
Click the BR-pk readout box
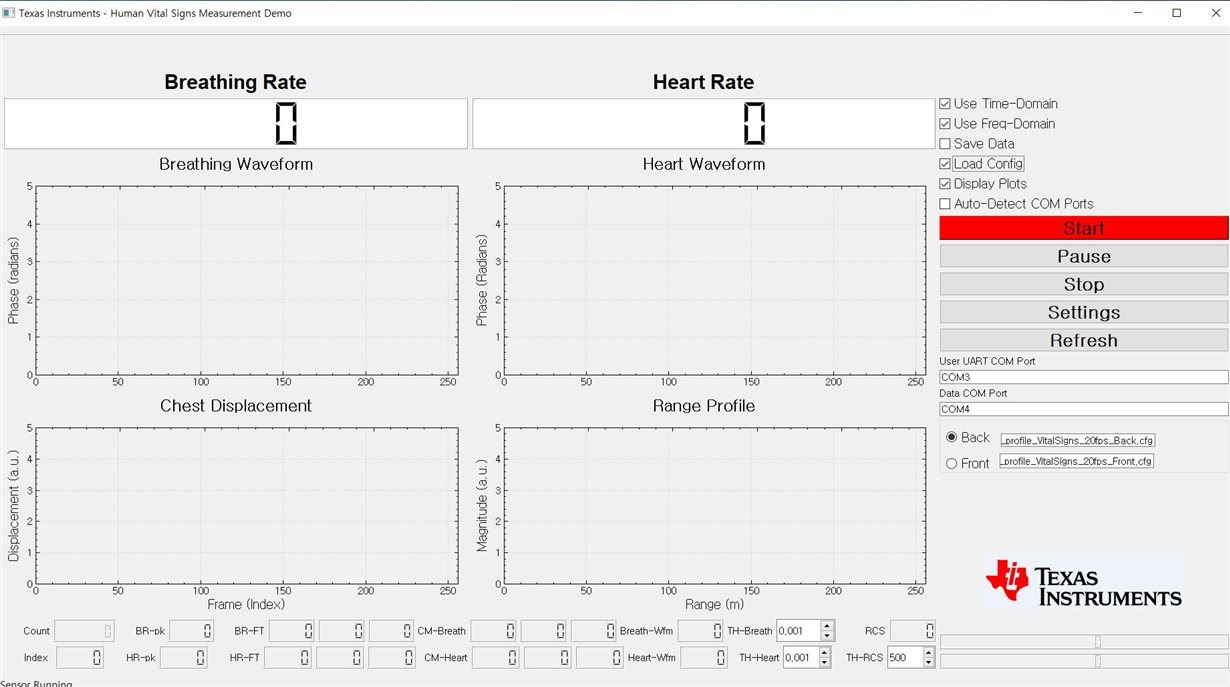point(191,631)
